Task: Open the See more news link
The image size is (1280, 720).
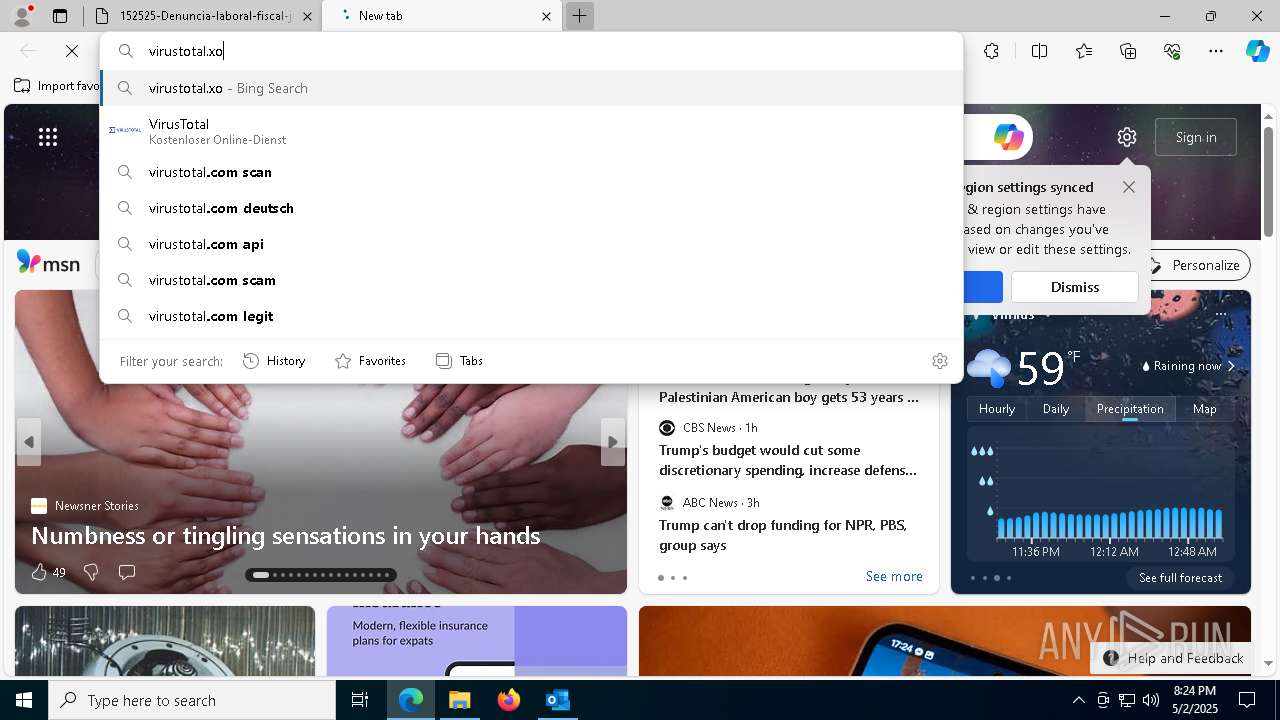Action: point(894,576)
